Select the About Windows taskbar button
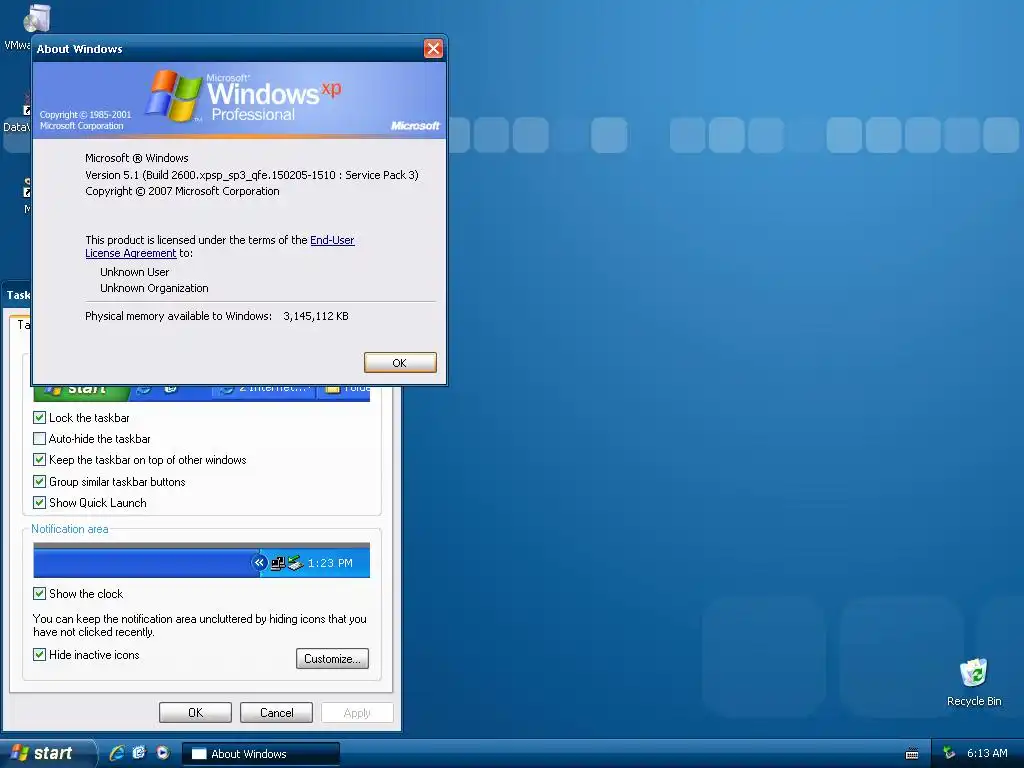1024x768 pixels. [x=260, y=754]
